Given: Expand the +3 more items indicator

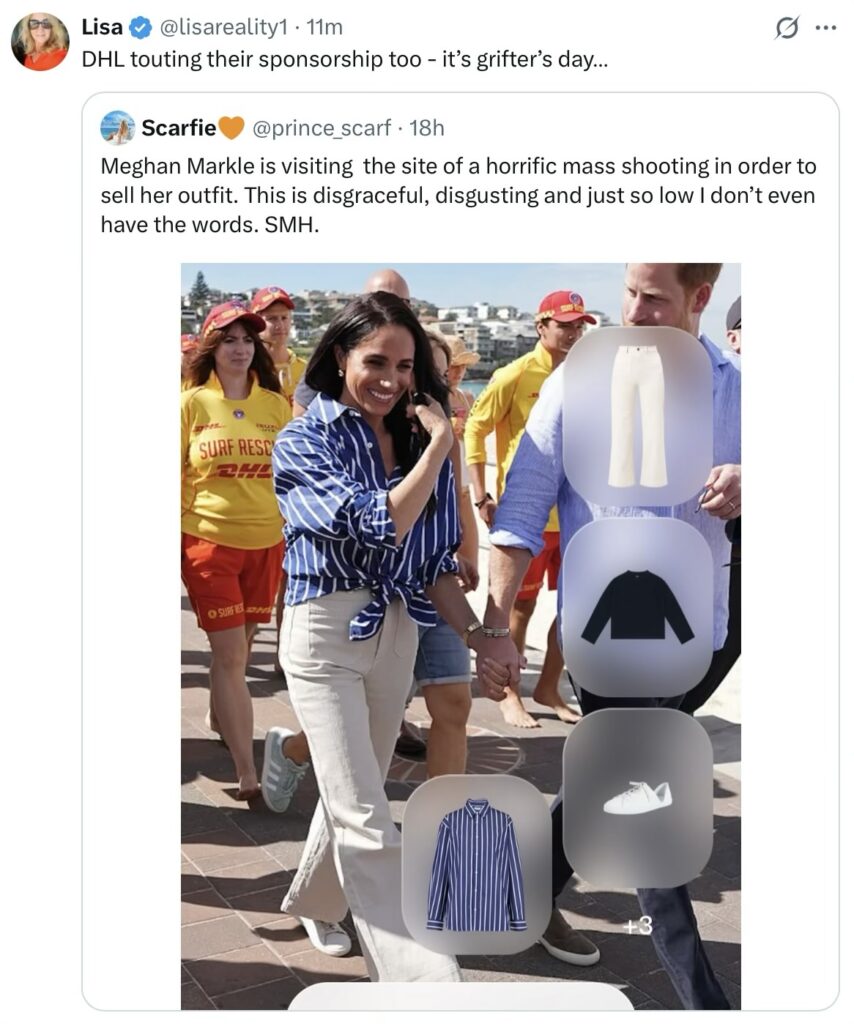Looking at the screenshot, I should point(637,925).
